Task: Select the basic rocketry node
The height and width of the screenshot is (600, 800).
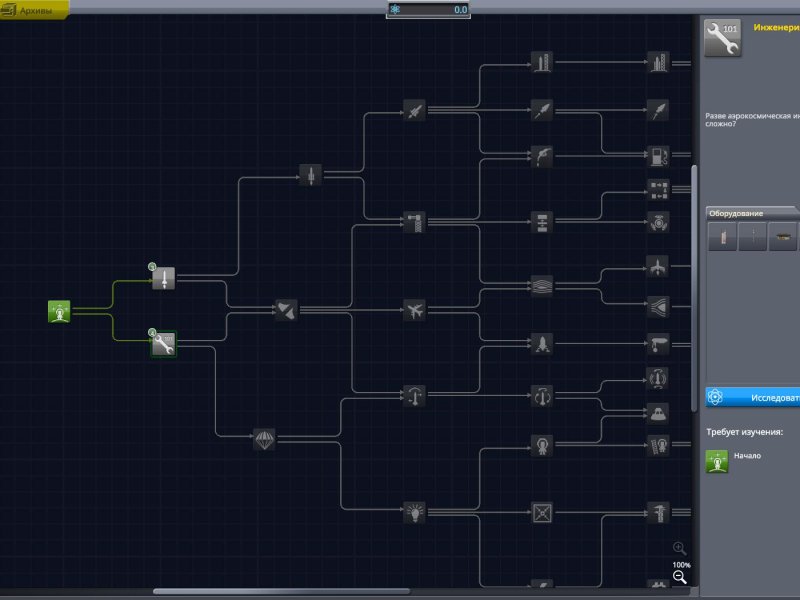Action: click(164, 279)
